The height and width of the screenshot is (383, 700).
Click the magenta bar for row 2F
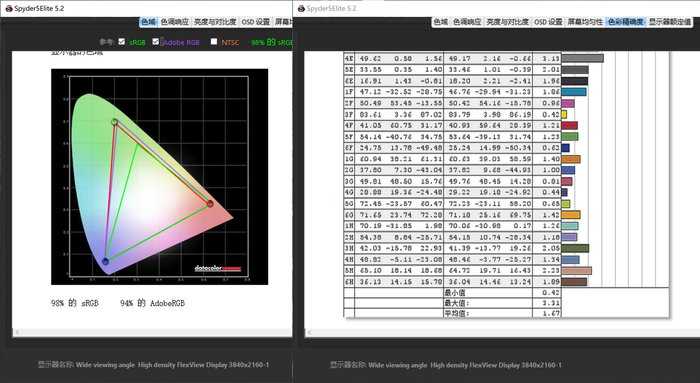pos(568,104)
